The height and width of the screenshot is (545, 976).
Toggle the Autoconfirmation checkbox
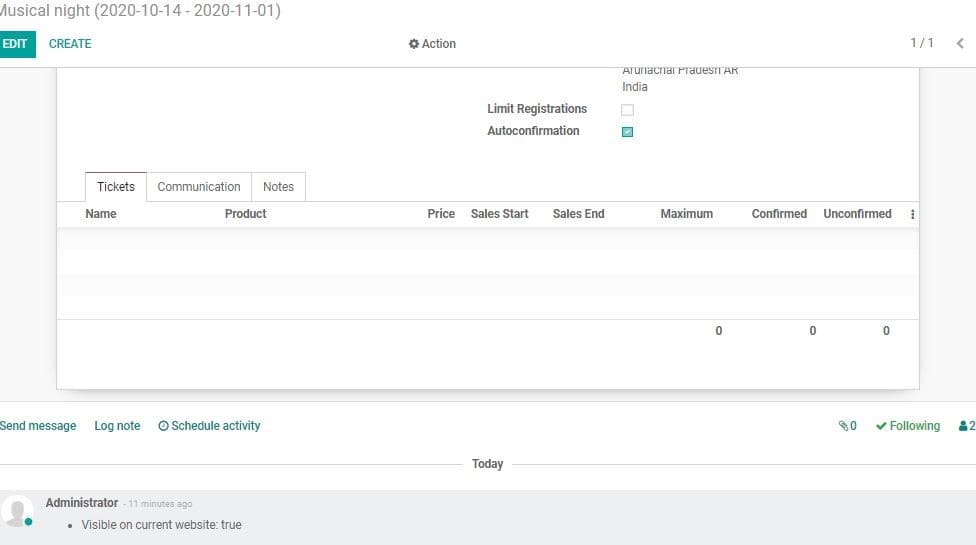tap(627, 132)
